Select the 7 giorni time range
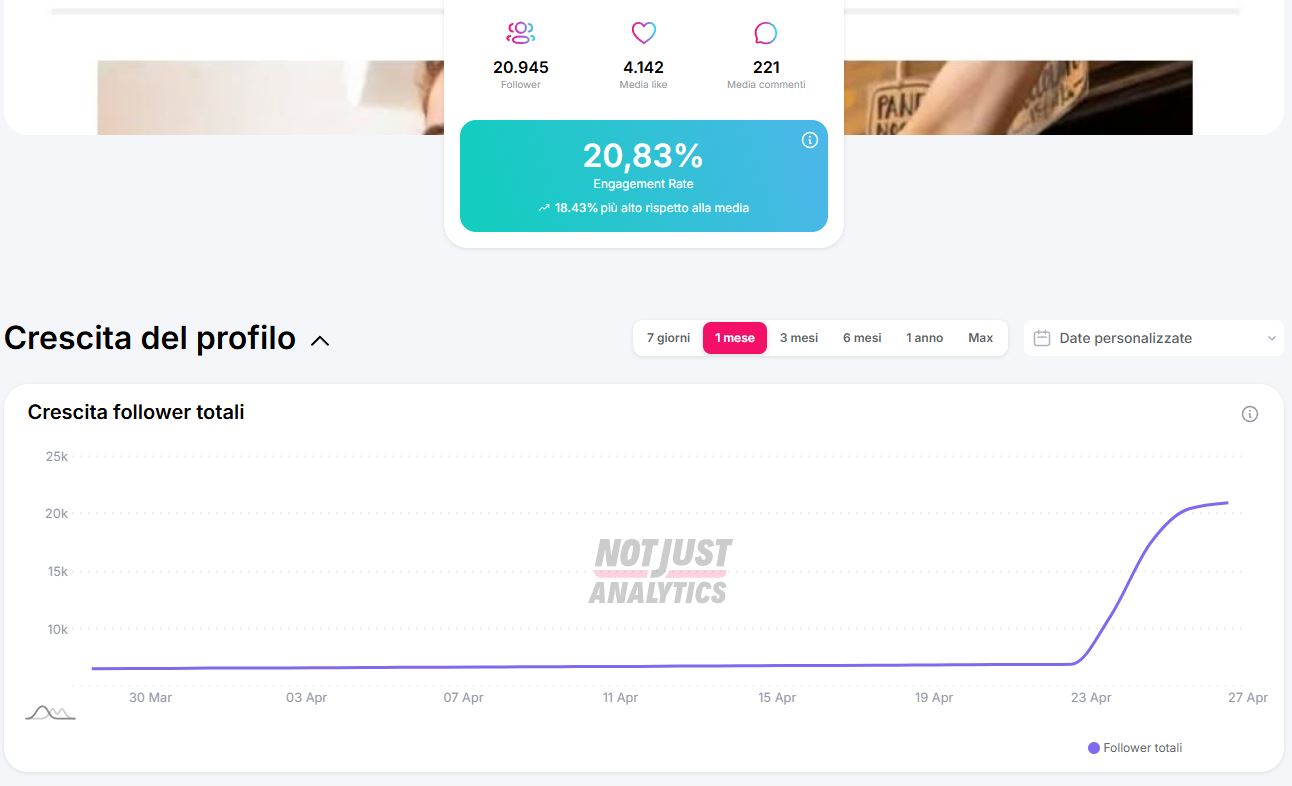 point(668,338)
